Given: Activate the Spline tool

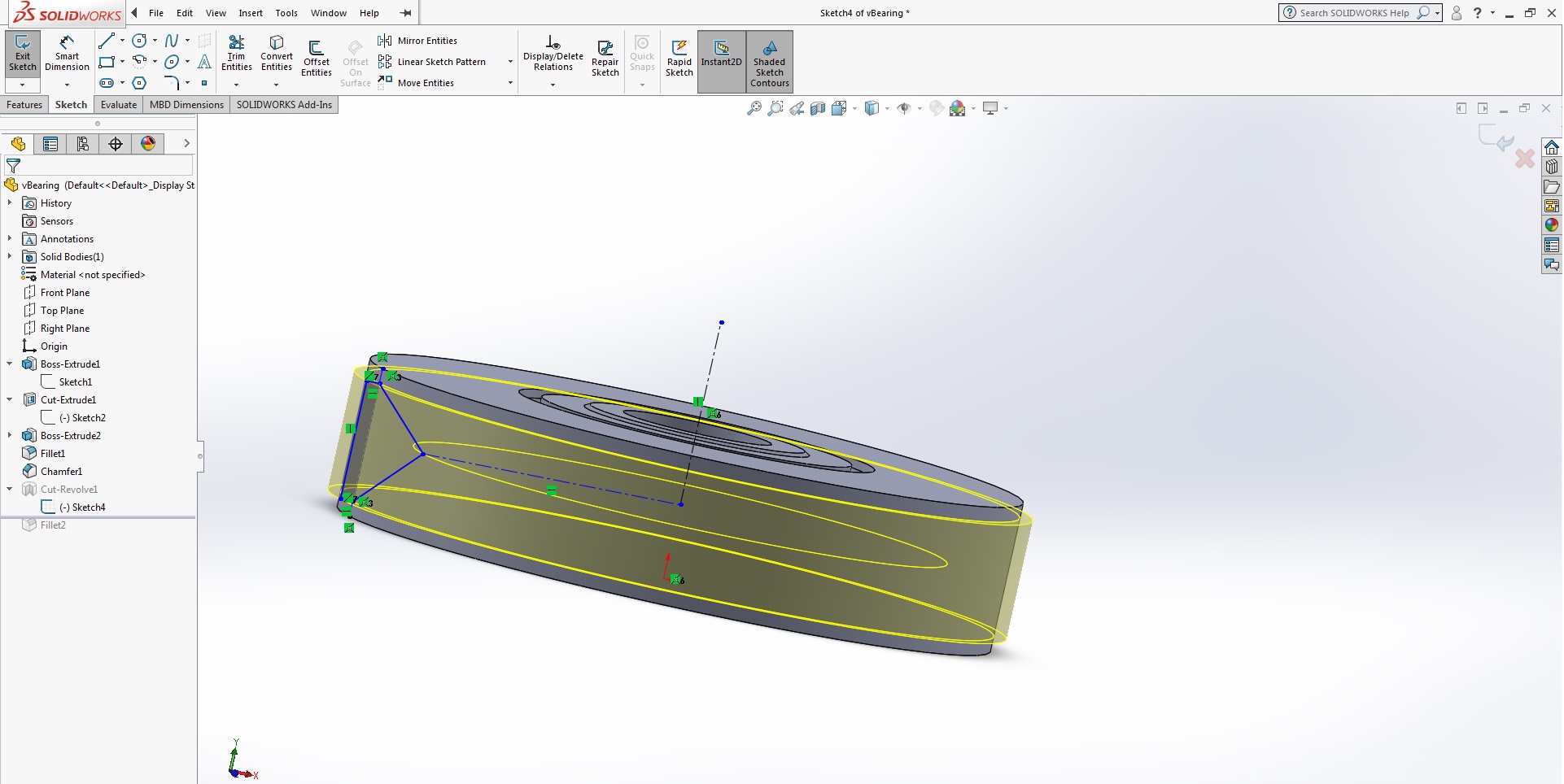Looking at the screenshot, I should pos(172,41).
